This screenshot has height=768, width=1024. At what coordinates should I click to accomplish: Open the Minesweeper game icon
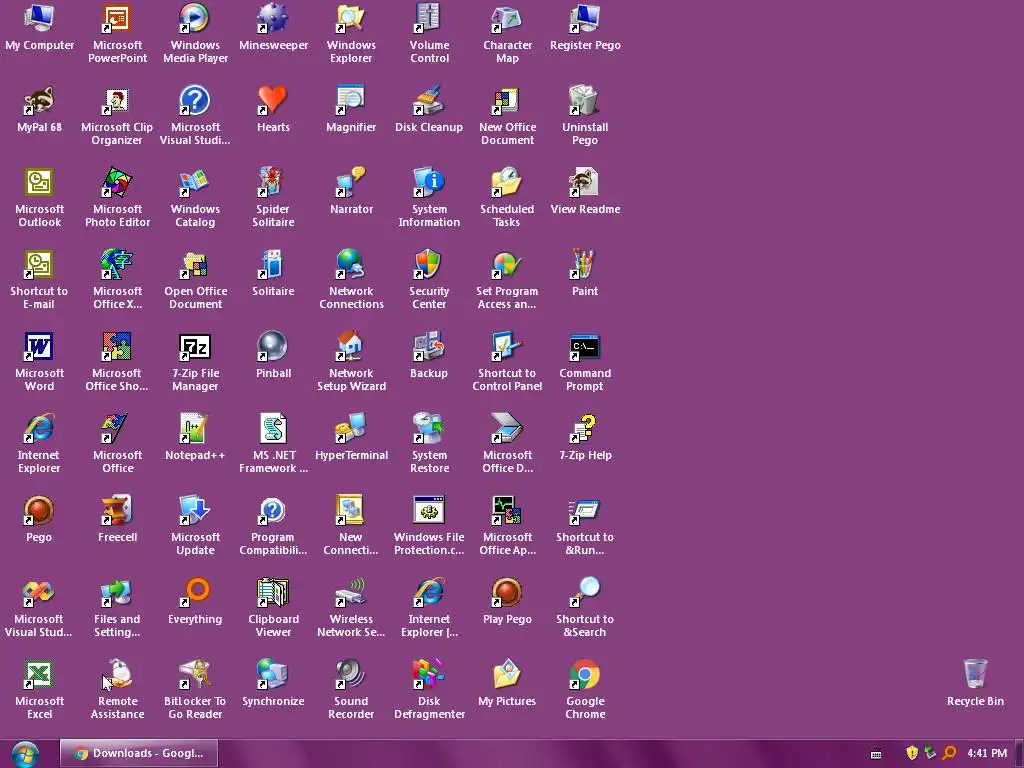tap(273, 19)
